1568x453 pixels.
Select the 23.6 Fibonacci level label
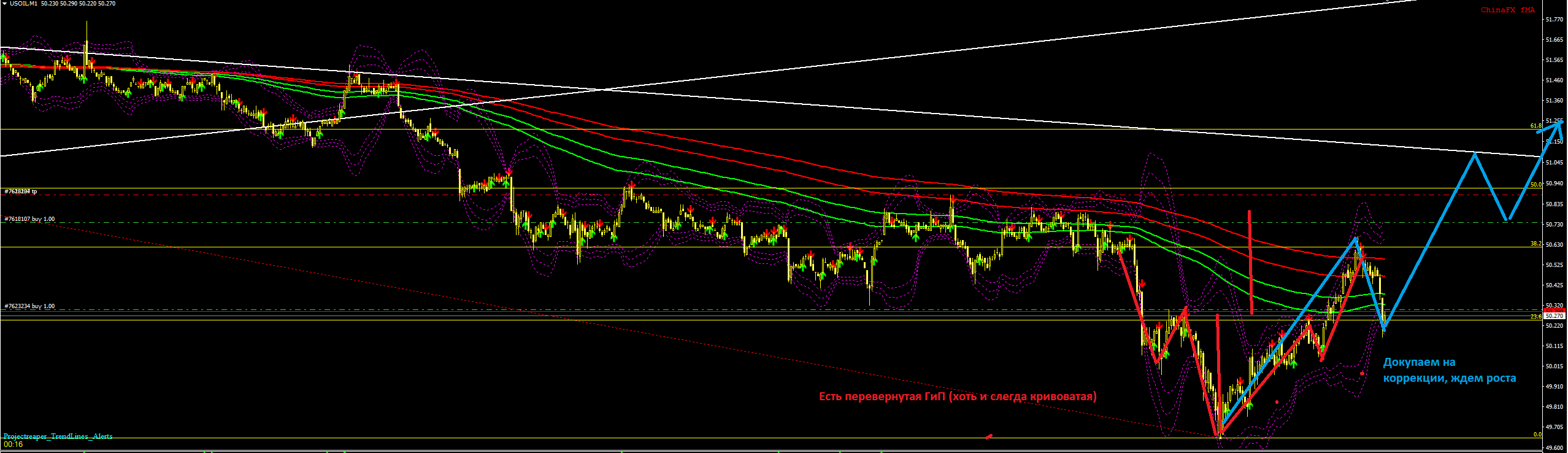coord(1535,317)
